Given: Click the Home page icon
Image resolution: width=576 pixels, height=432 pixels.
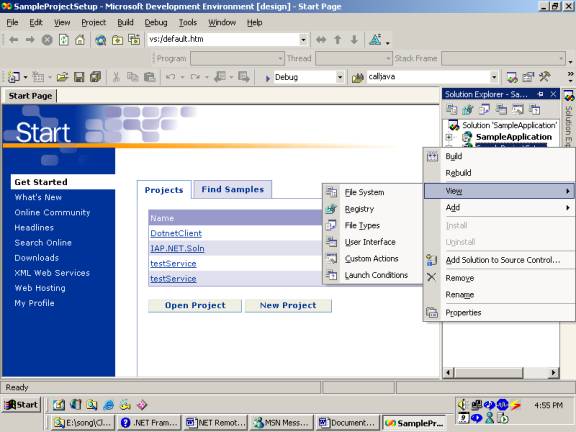Looking at the screenshot, I should click(80, 40).
